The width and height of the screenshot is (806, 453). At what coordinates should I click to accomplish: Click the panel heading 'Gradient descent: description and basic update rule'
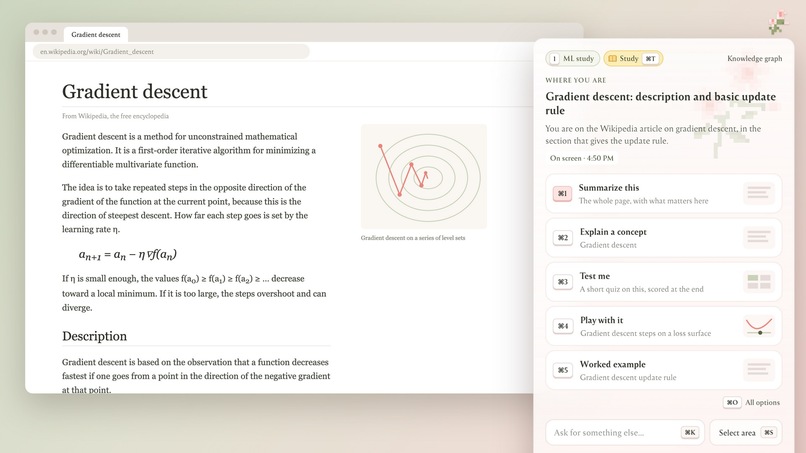point(661,103)
